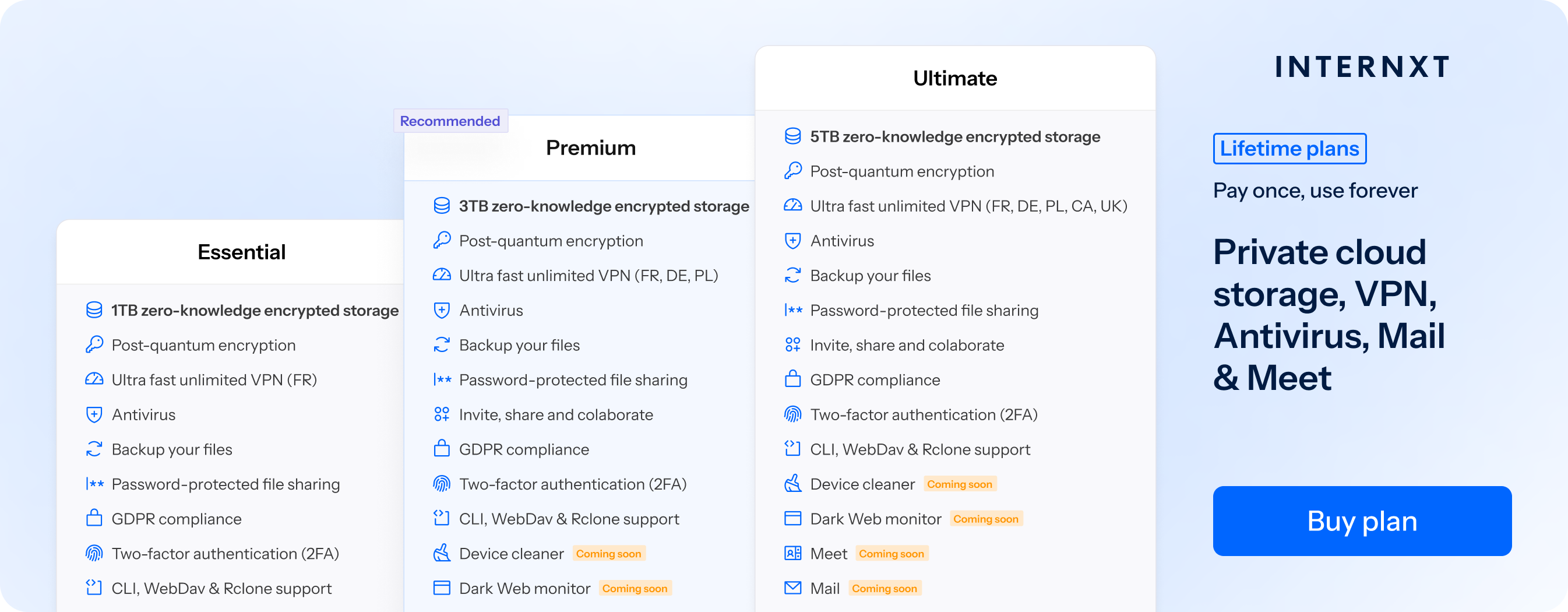Select the GDPR compliance padlock icon in Ultimate

coord(792,379)
